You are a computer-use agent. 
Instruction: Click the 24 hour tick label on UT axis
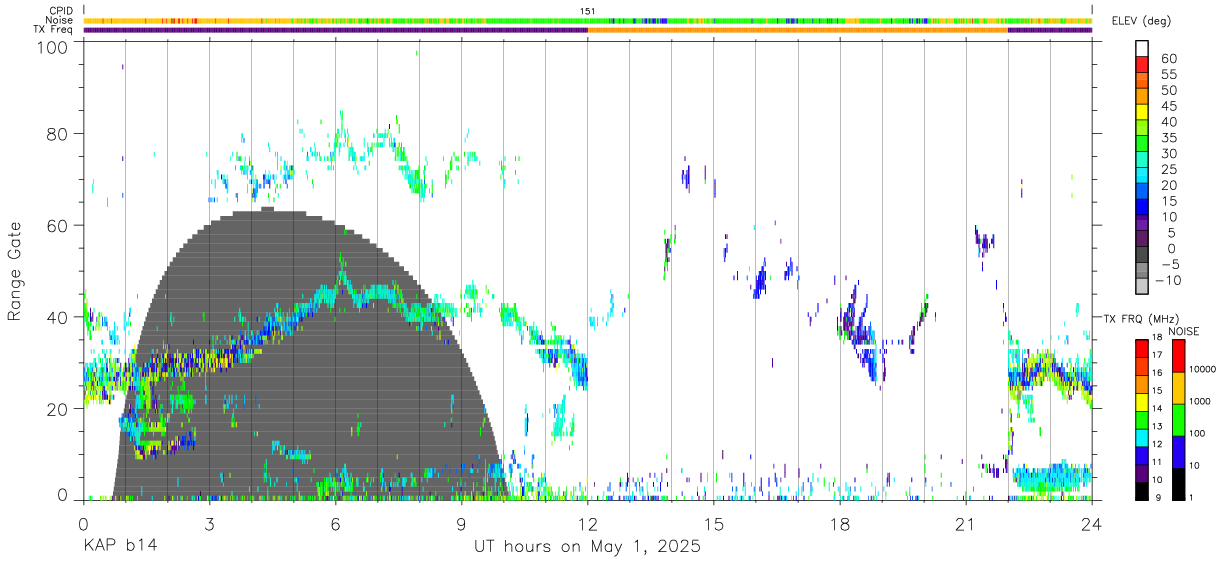pos(1092,523)
